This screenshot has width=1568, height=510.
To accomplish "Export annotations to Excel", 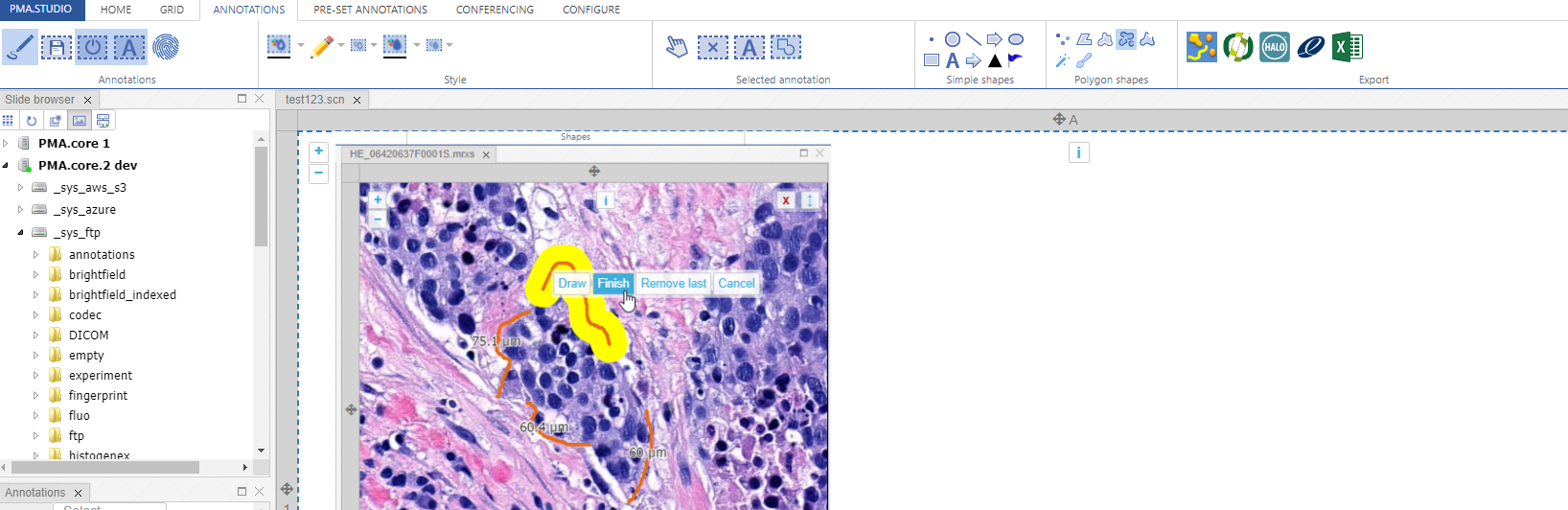I will (x=1347, y=47).
